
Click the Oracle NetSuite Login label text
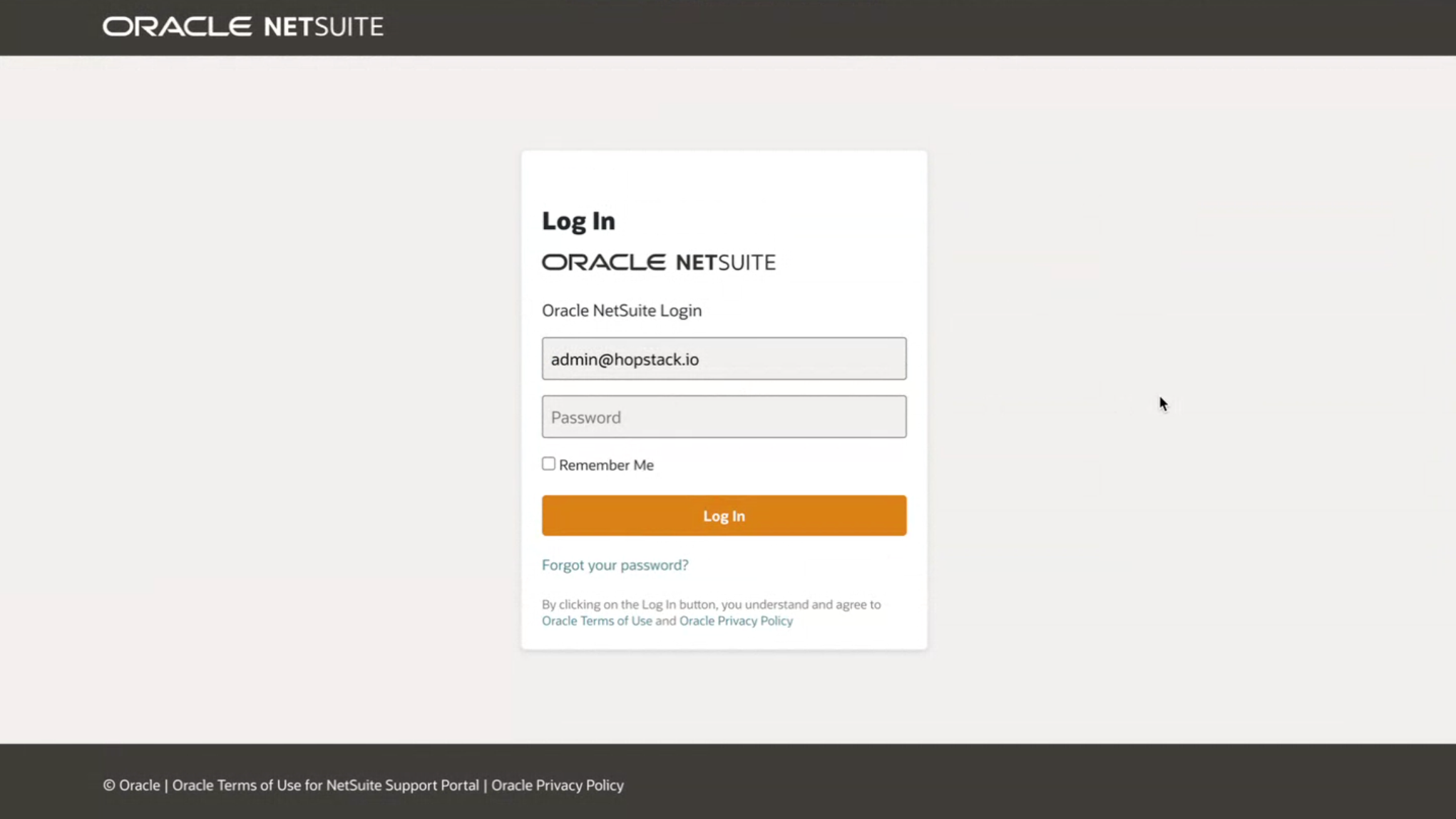[621, 310]
